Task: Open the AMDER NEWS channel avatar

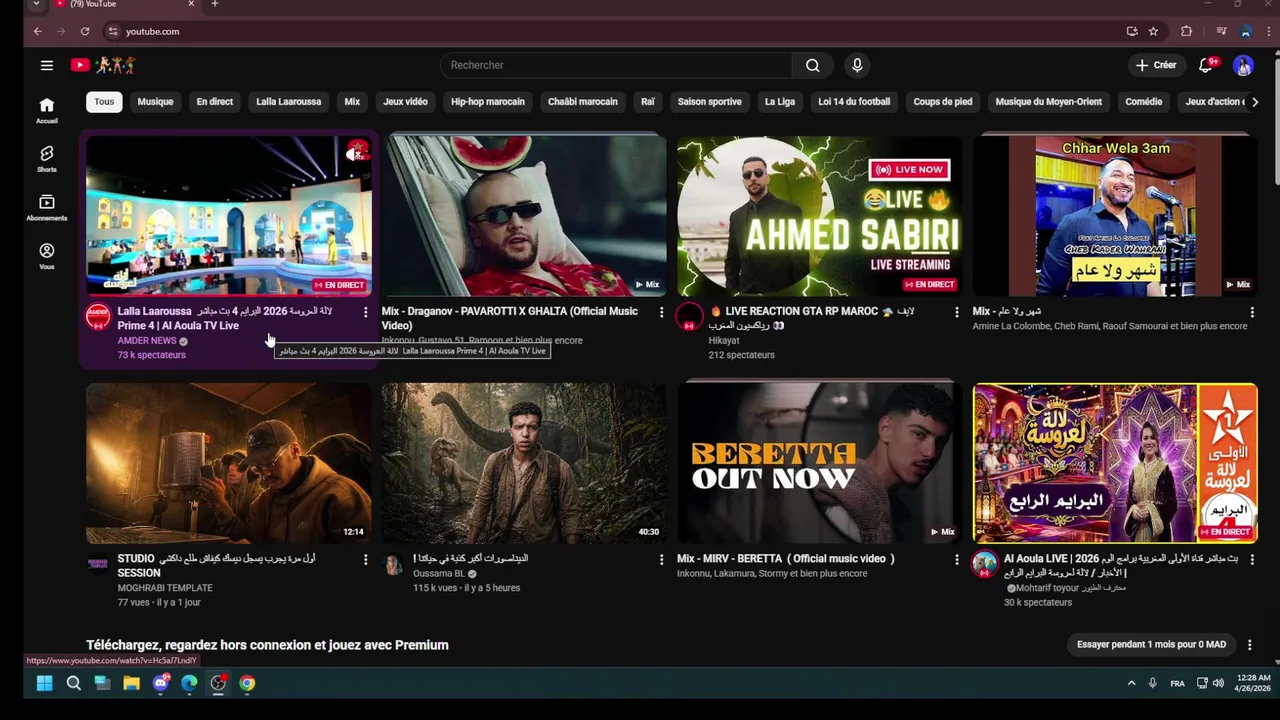Action: pos(98,317)
